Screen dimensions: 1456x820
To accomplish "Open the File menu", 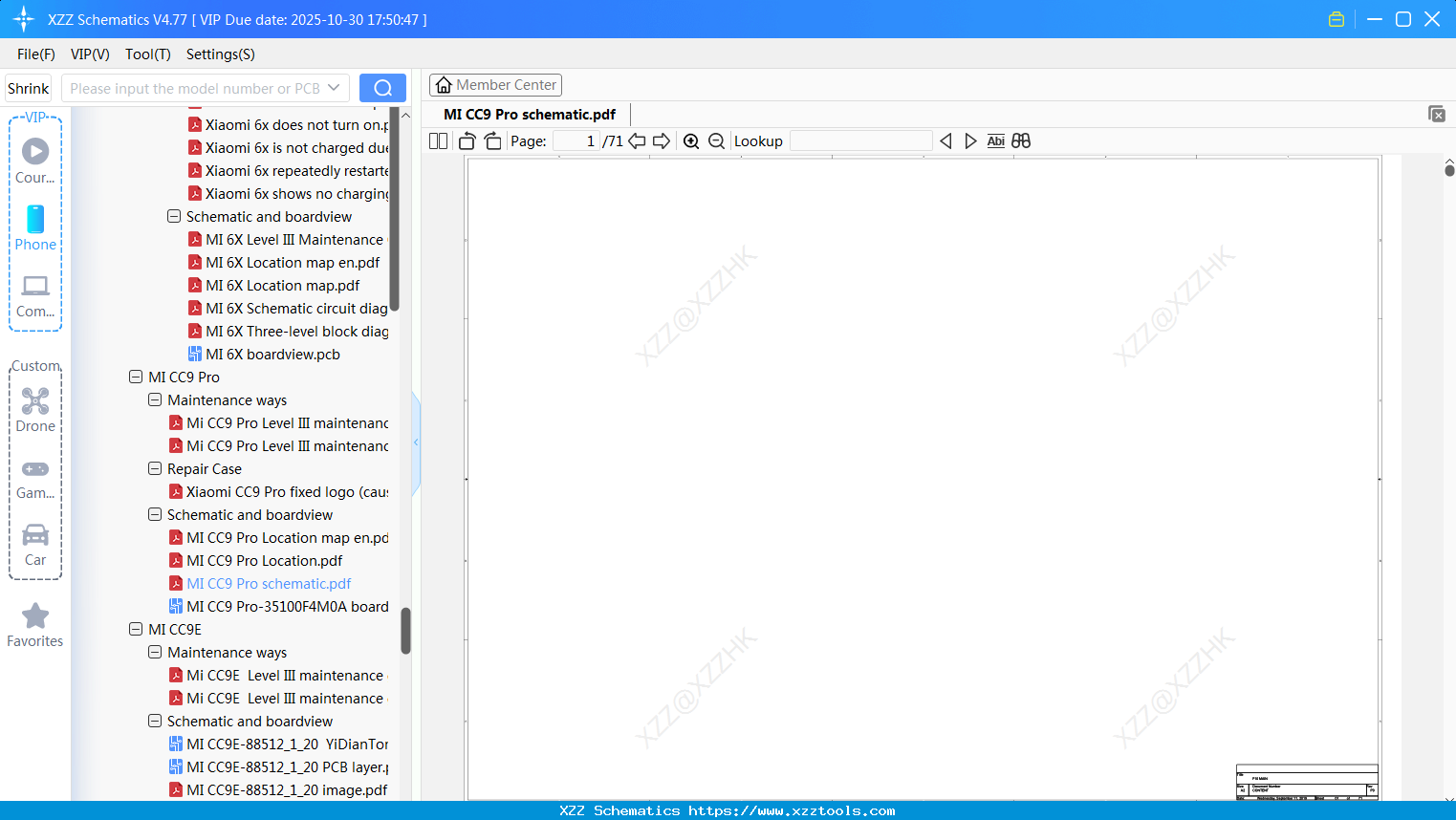I will point(36,54).
